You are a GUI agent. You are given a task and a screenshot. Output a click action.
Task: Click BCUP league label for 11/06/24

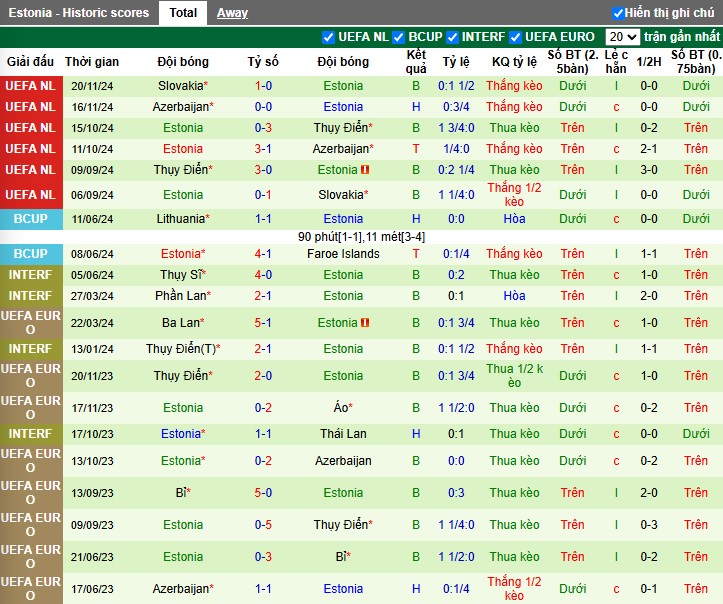(30, 219)
